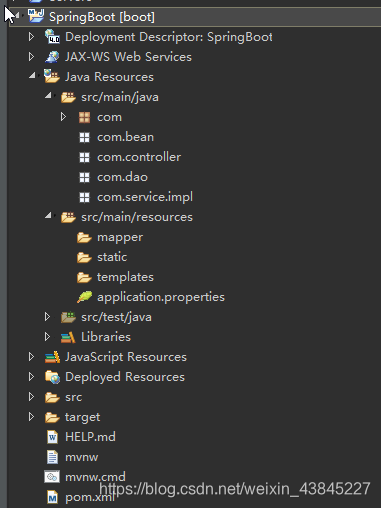Click the mvnw.cmd file icon
Viewport: 381px width, 508px height.
point(52,477)
